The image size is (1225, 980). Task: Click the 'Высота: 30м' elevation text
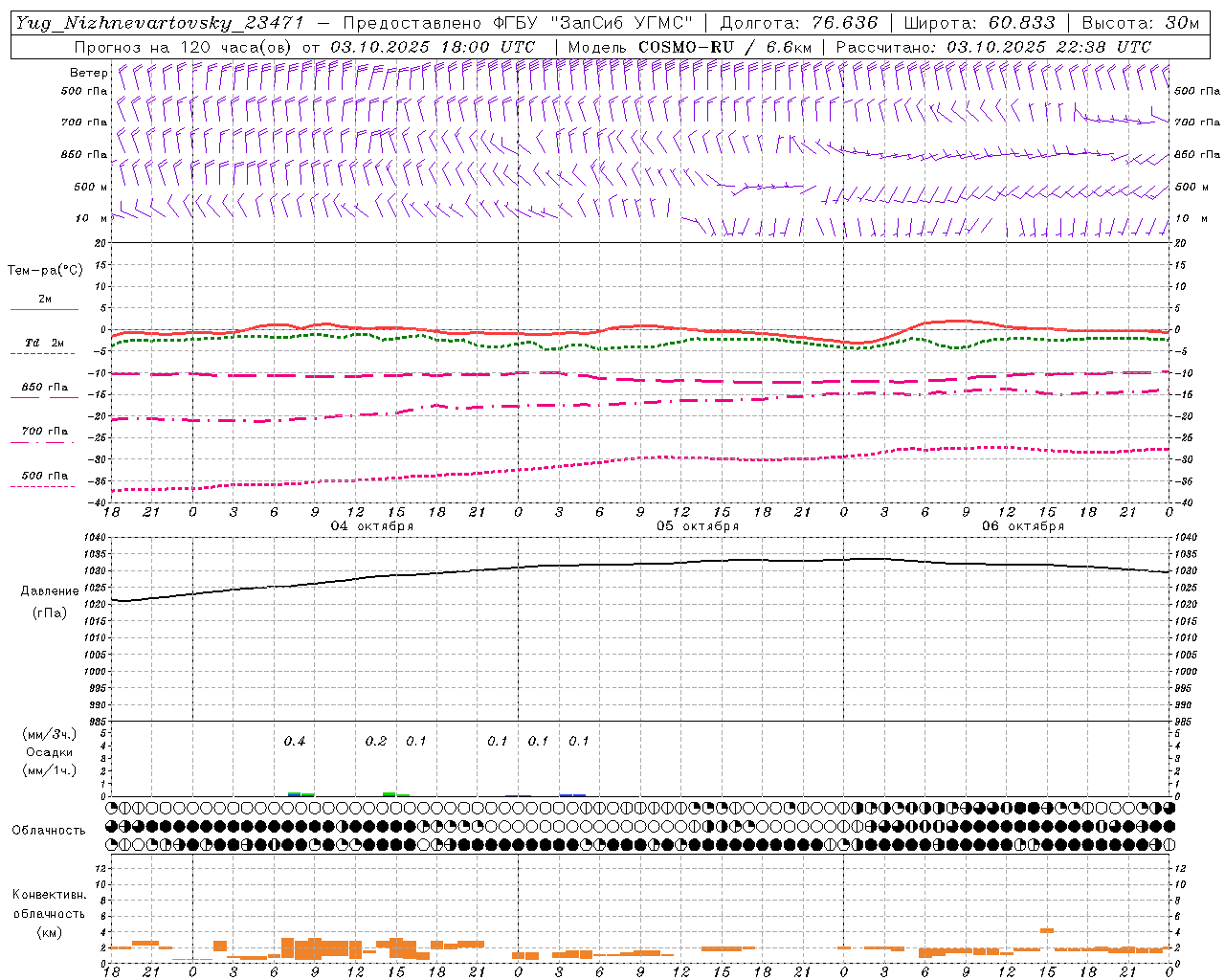tap(1141, 23)
